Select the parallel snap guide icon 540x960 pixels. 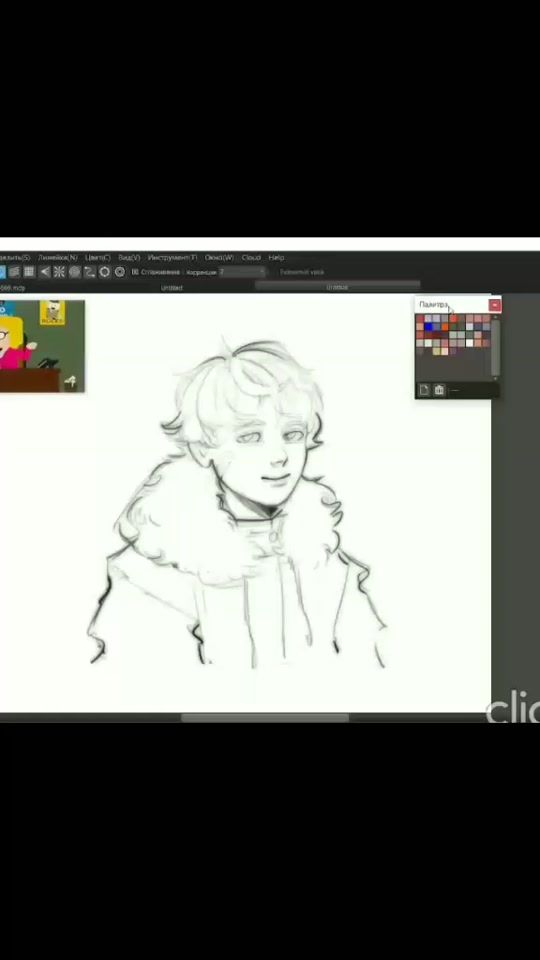[x=14, y=272]
